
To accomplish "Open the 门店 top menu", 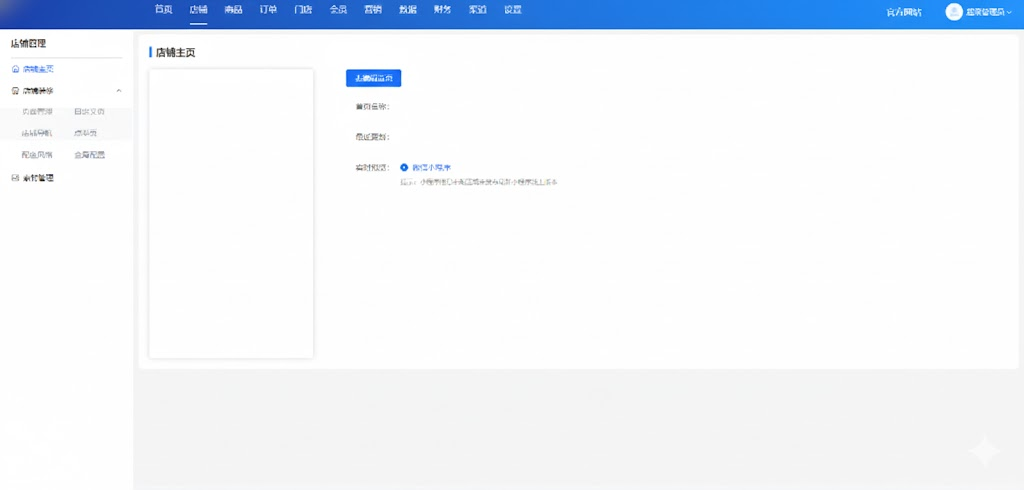I will [x=303, y=10].
